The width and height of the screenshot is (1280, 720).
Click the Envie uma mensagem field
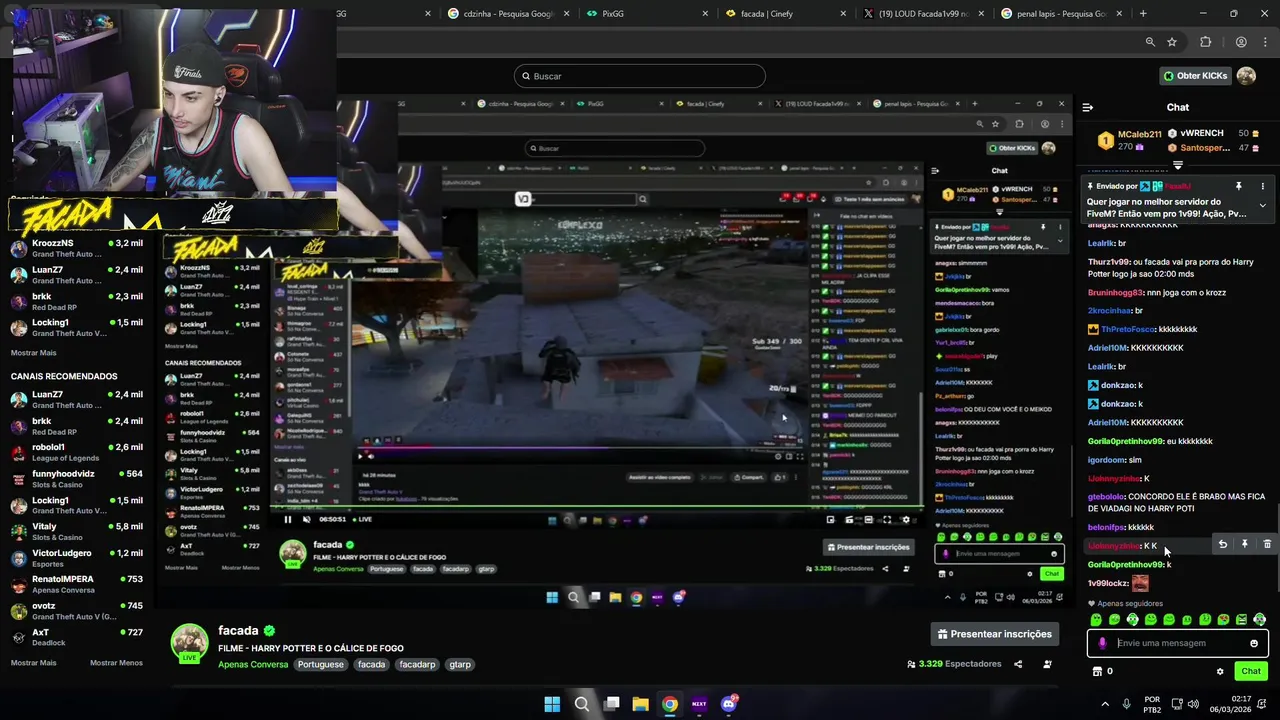point(1178,643)
